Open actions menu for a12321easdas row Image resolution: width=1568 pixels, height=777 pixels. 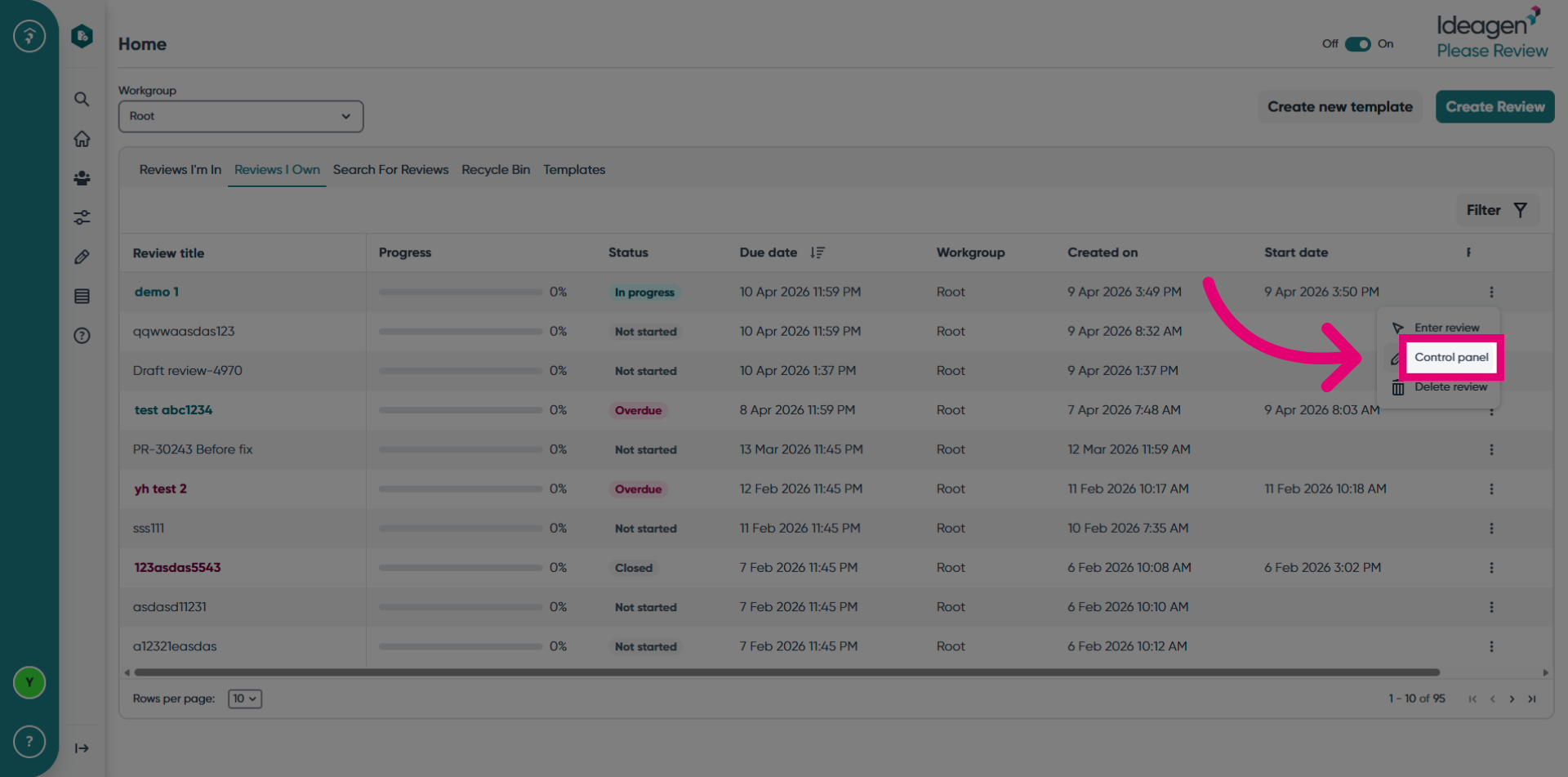tap(1491, 646)
